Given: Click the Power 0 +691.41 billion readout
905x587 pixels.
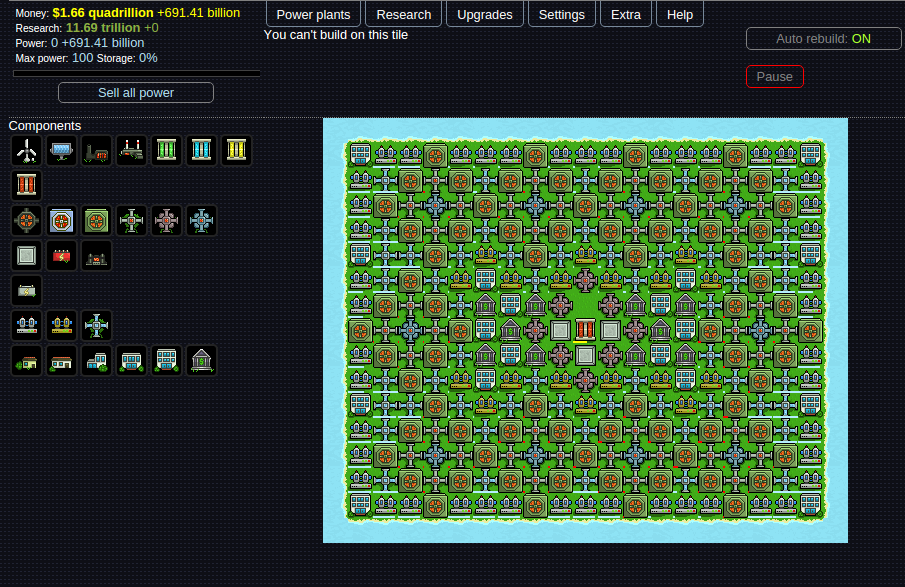Looking at the screenshot, I should coord(80,43).
